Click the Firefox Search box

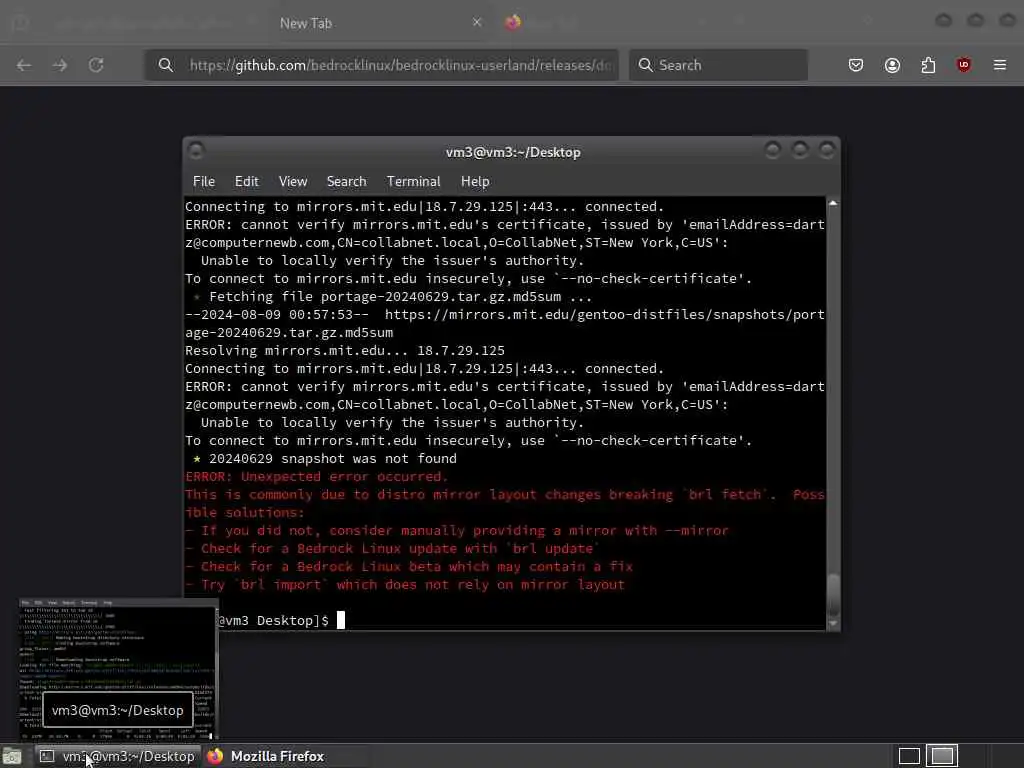718,65
